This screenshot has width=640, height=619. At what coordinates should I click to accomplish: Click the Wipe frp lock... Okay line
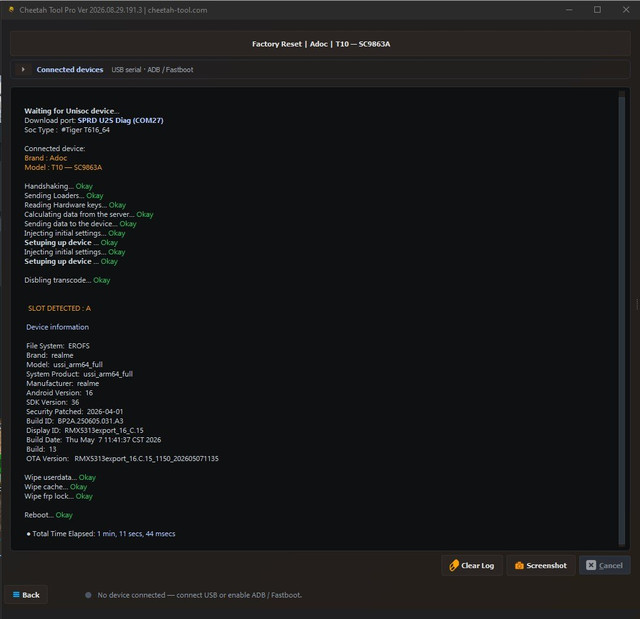pyautogui.click(x=58, y=496)
